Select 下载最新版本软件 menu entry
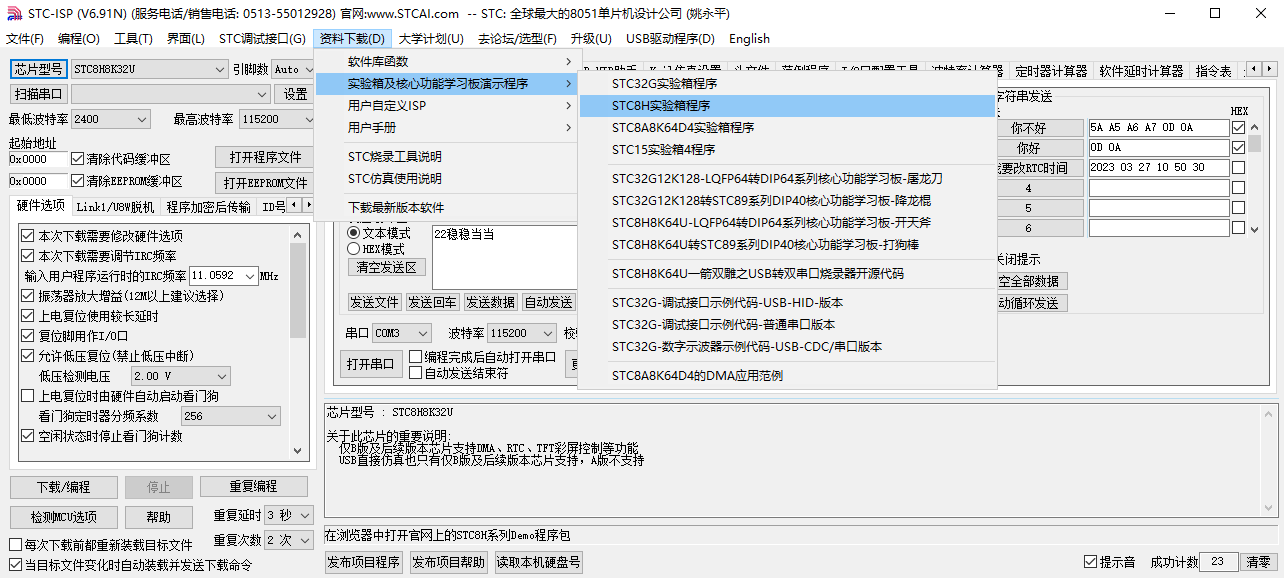 click(446, 208)
